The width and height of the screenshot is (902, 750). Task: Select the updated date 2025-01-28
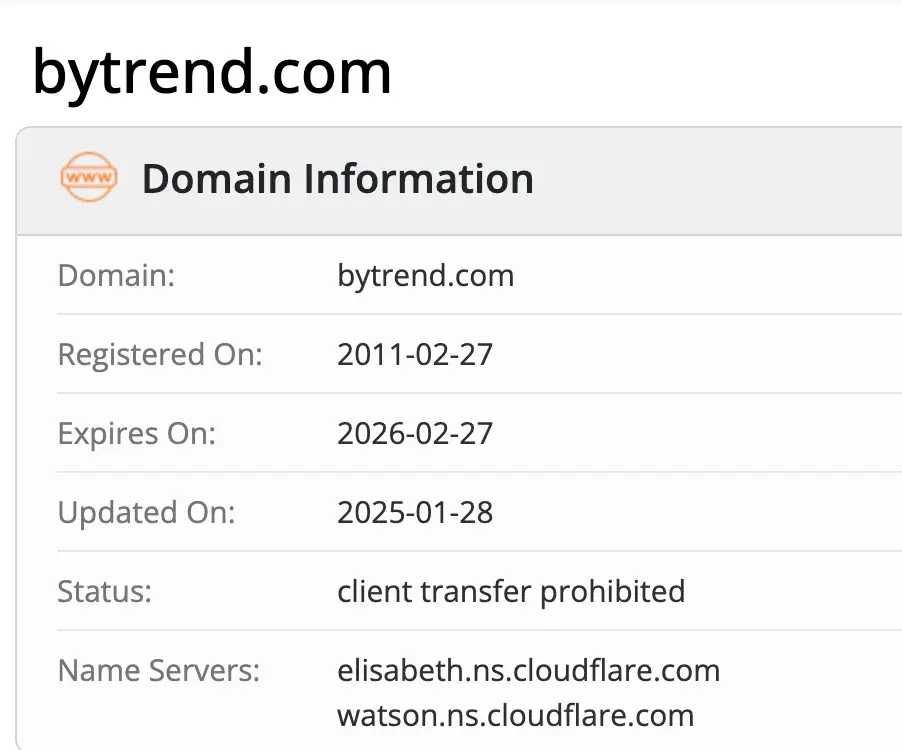coord(415,512)
